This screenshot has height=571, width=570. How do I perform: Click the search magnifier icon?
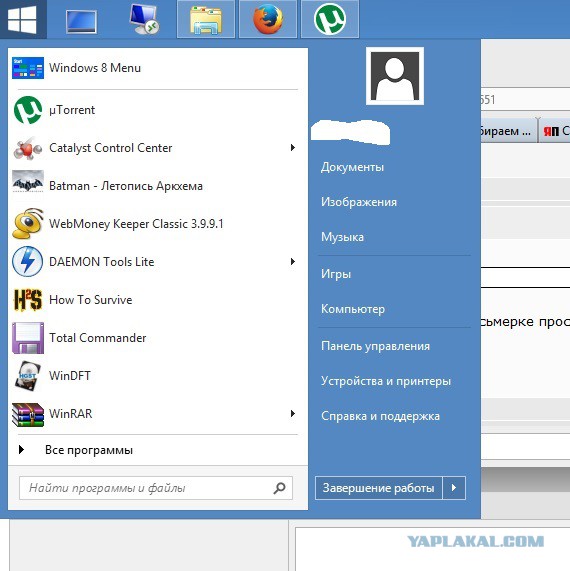(x=279, y=488)
